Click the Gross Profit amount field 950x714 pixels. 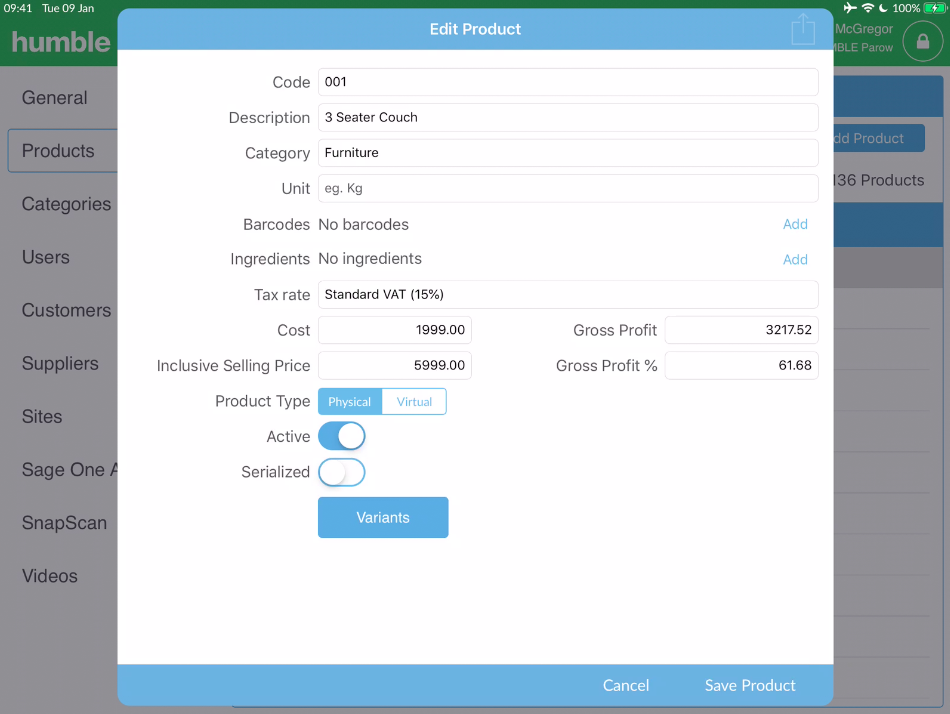(742, 330)
